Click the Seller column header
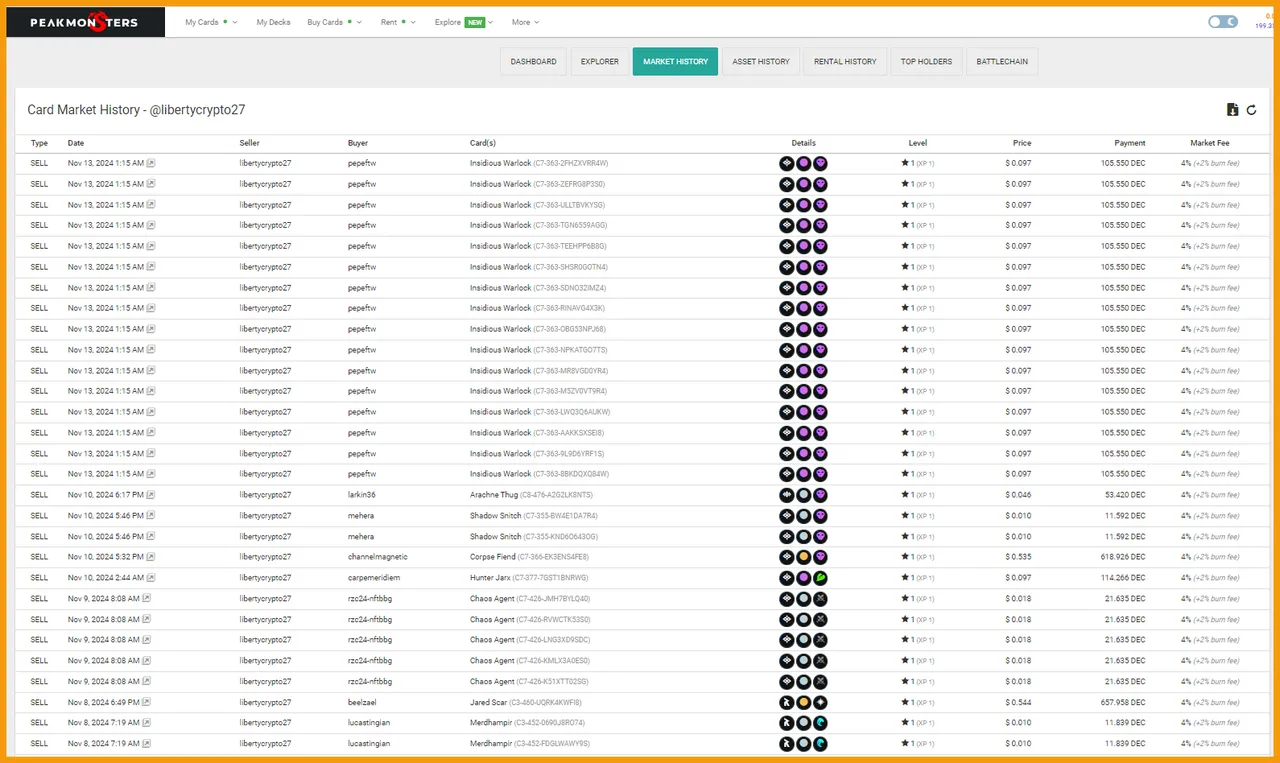This screenshot has height=763, width=1280. pos(250,143)
